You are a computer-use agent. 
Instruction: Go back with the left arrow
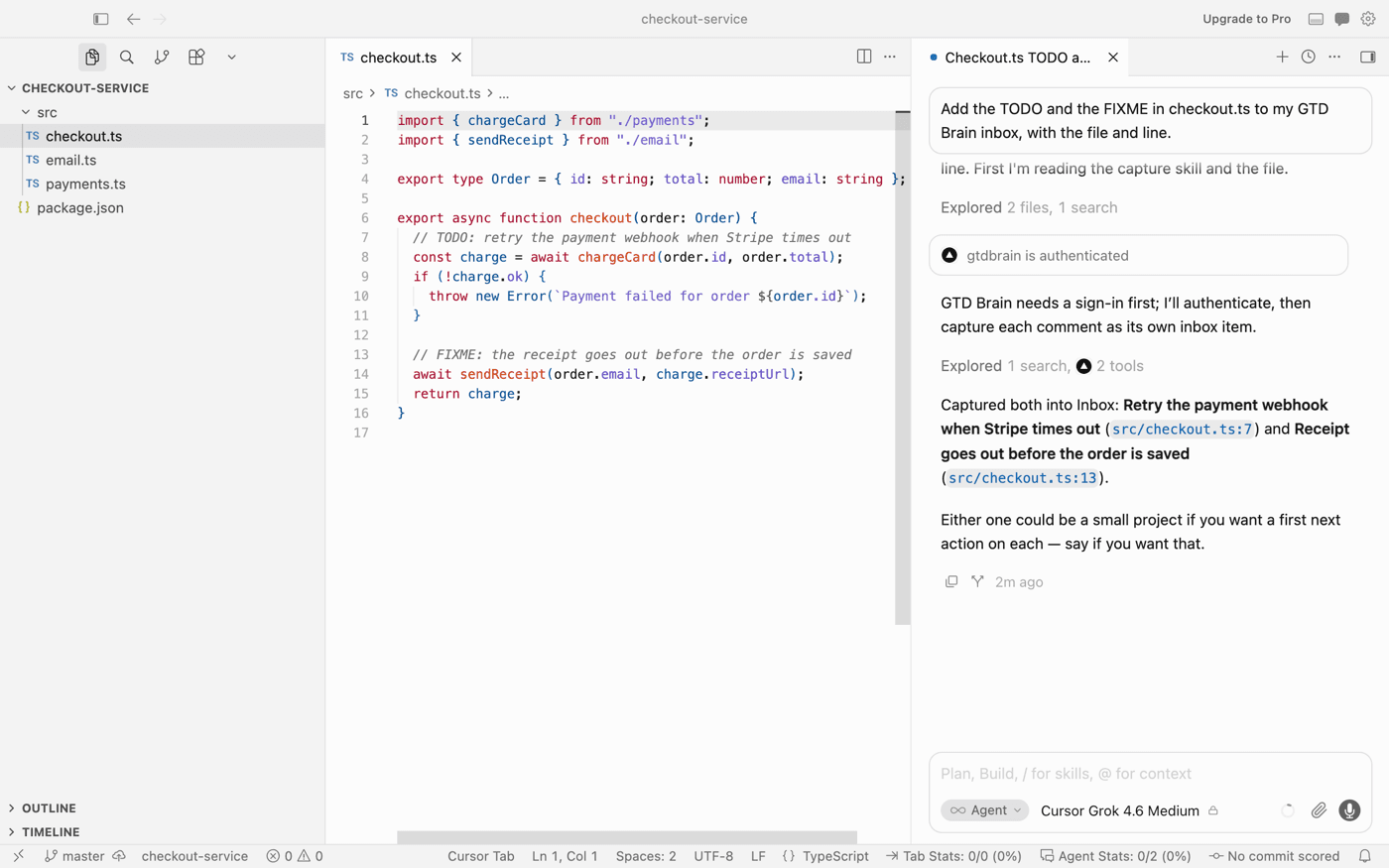133,19
